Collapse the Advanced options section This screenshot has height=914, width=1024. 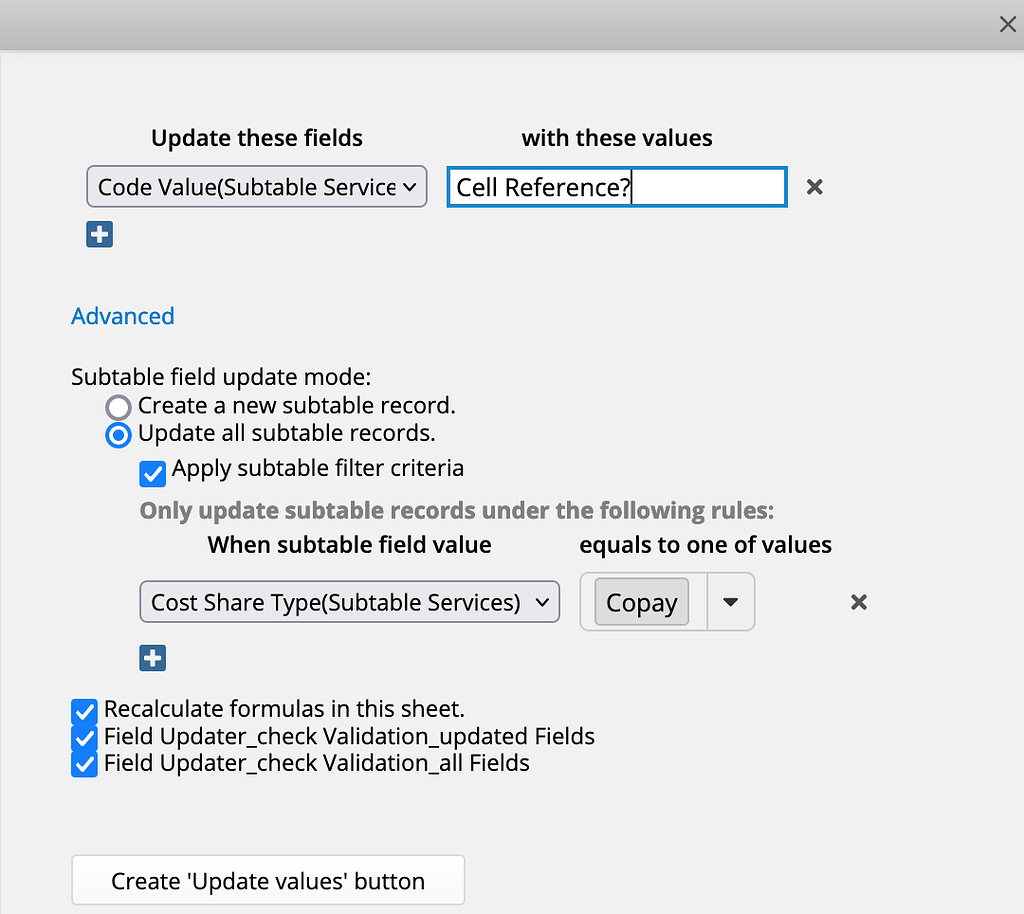click(122, 316)
